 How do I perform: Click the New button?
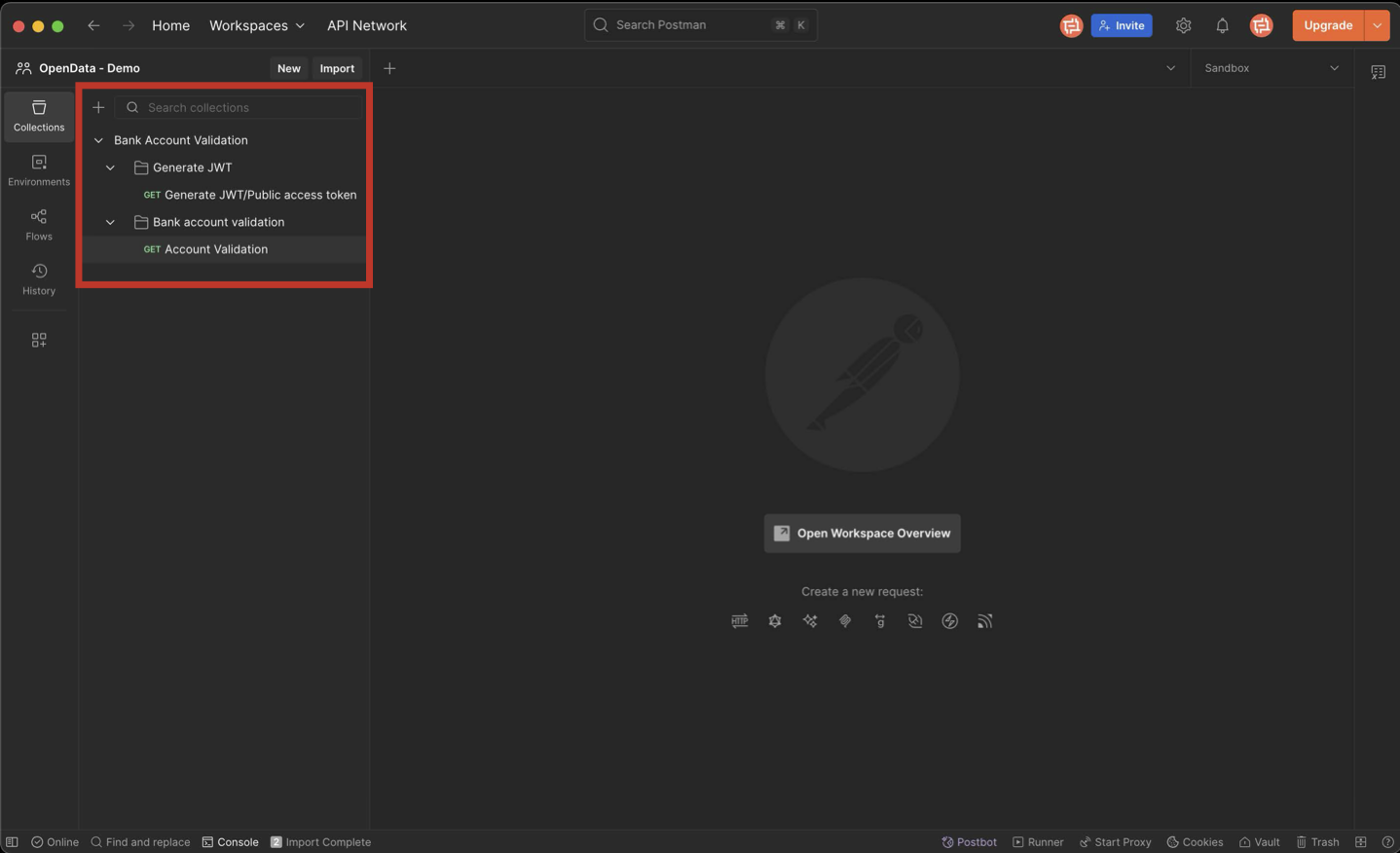point(288,68)
